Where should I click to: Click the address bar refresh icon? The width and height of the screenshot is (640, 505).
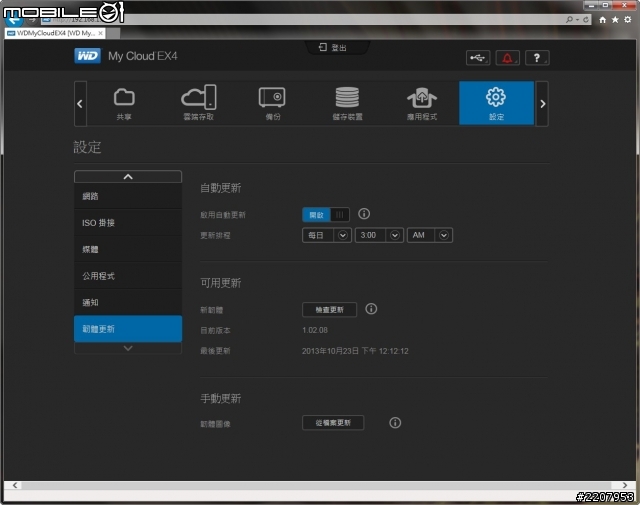[586, 20]
